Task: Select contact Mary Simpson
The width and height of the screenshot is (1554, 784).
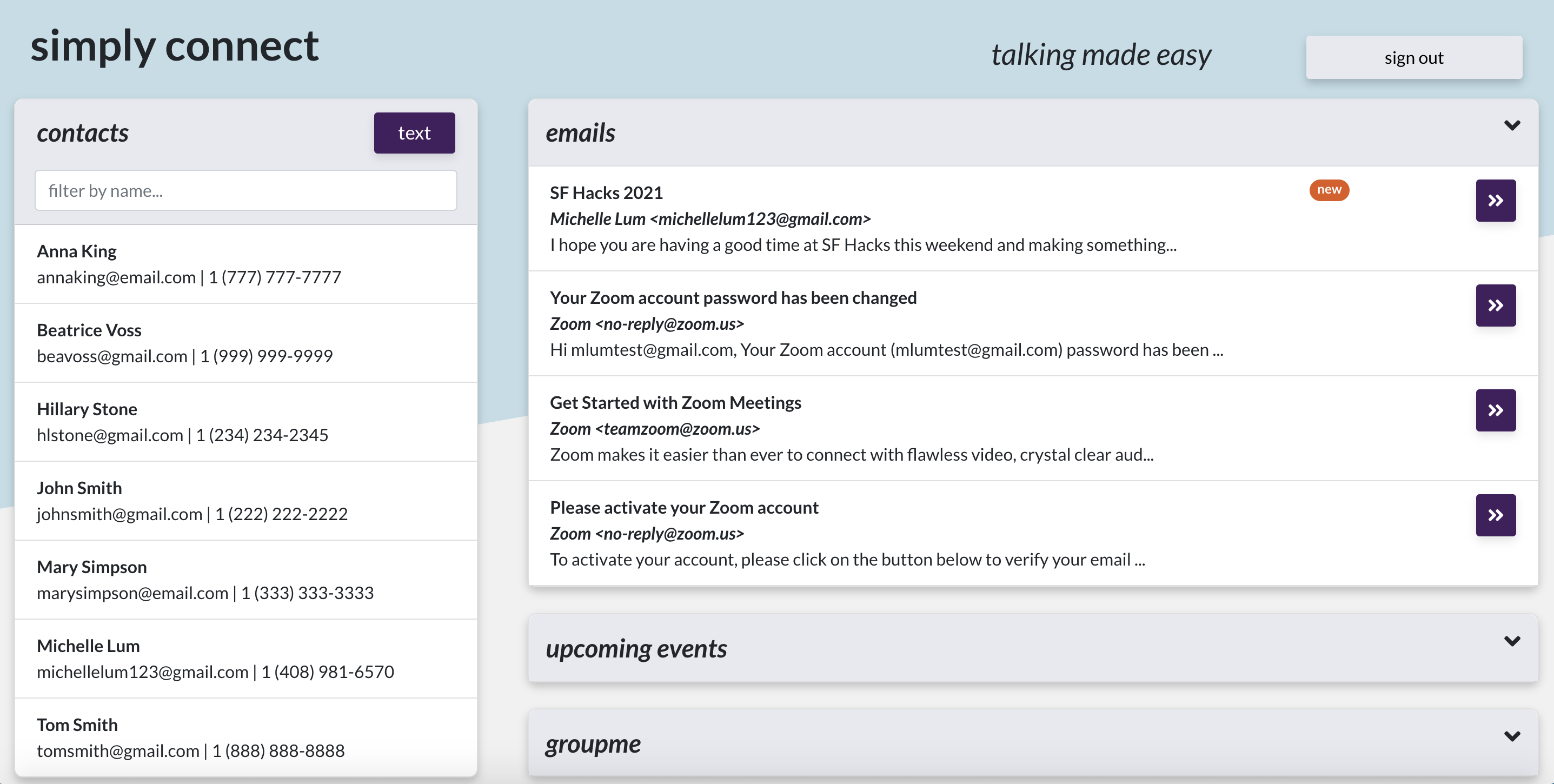Action: click(245, 580)
